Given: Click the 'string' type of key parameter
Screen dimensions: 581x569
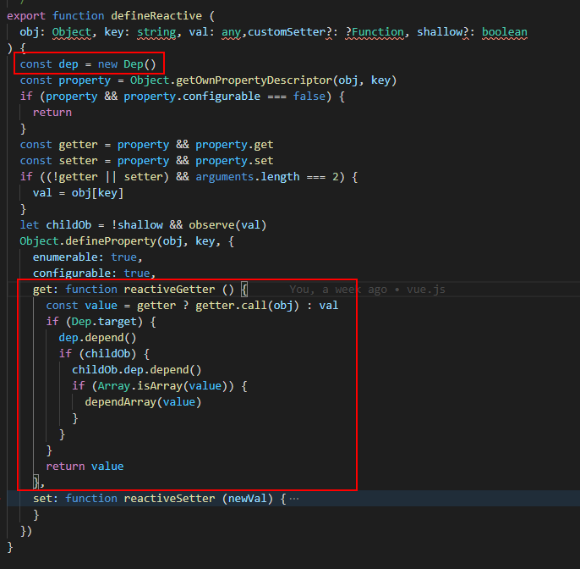Looking at the screenshot, I should tap(156, 32).
